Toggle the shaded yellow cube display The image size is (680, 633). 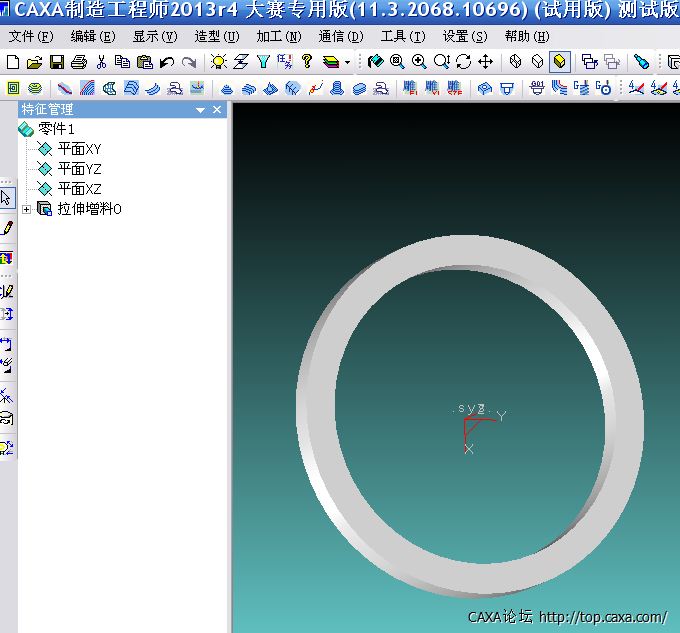(559, 62)
